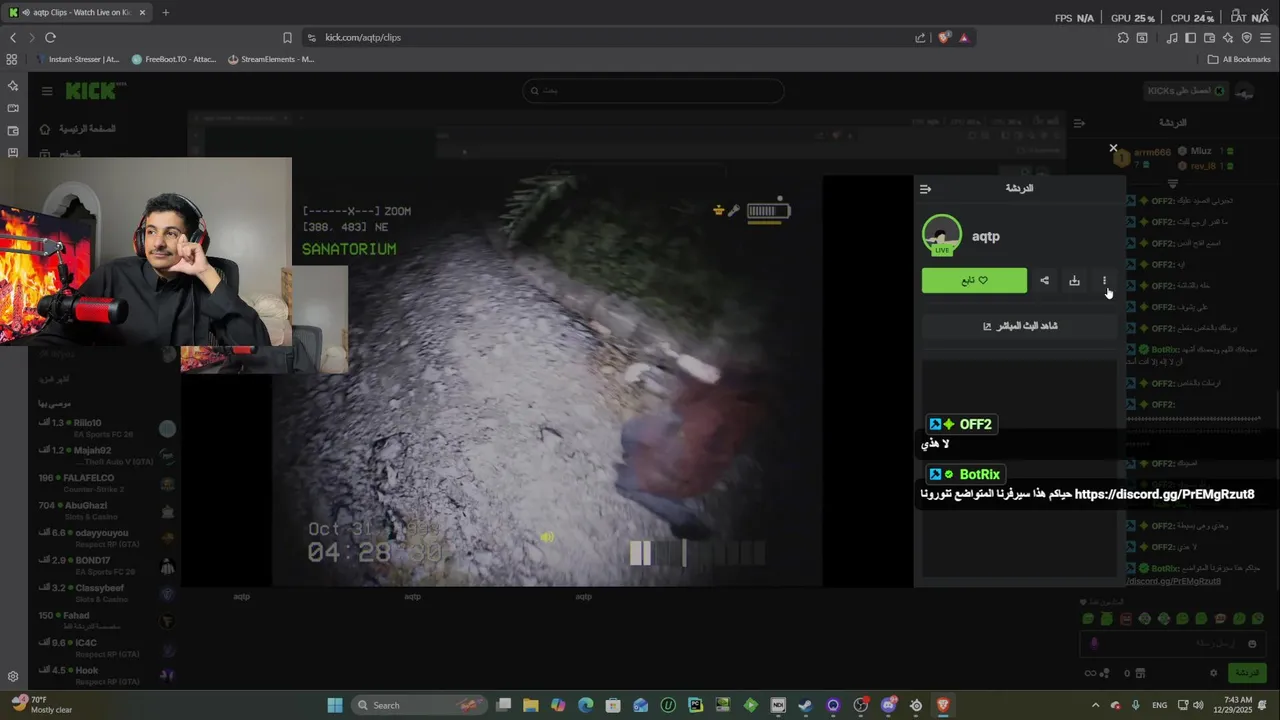Open Windows Start menu
The width and height of the screenshot is (1280, 720).
pyautogui.click(x=335, y=705)
